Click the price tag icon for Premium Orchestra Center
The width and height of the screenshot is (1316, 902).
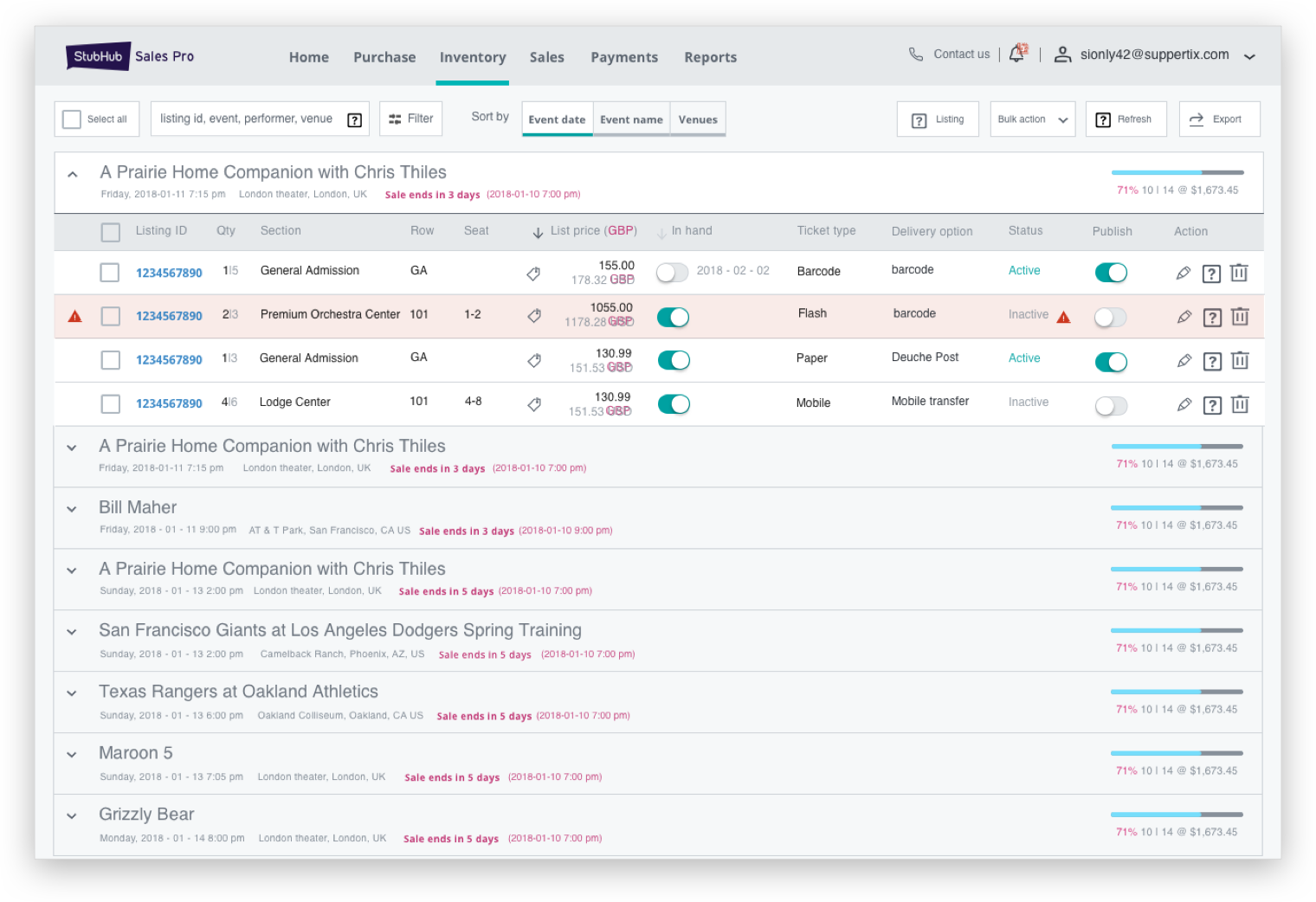(534, 316)
